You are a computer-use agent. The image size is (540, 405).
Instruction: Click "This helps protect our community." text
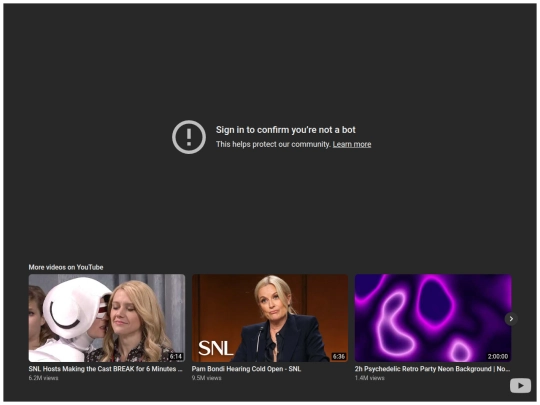273,144
